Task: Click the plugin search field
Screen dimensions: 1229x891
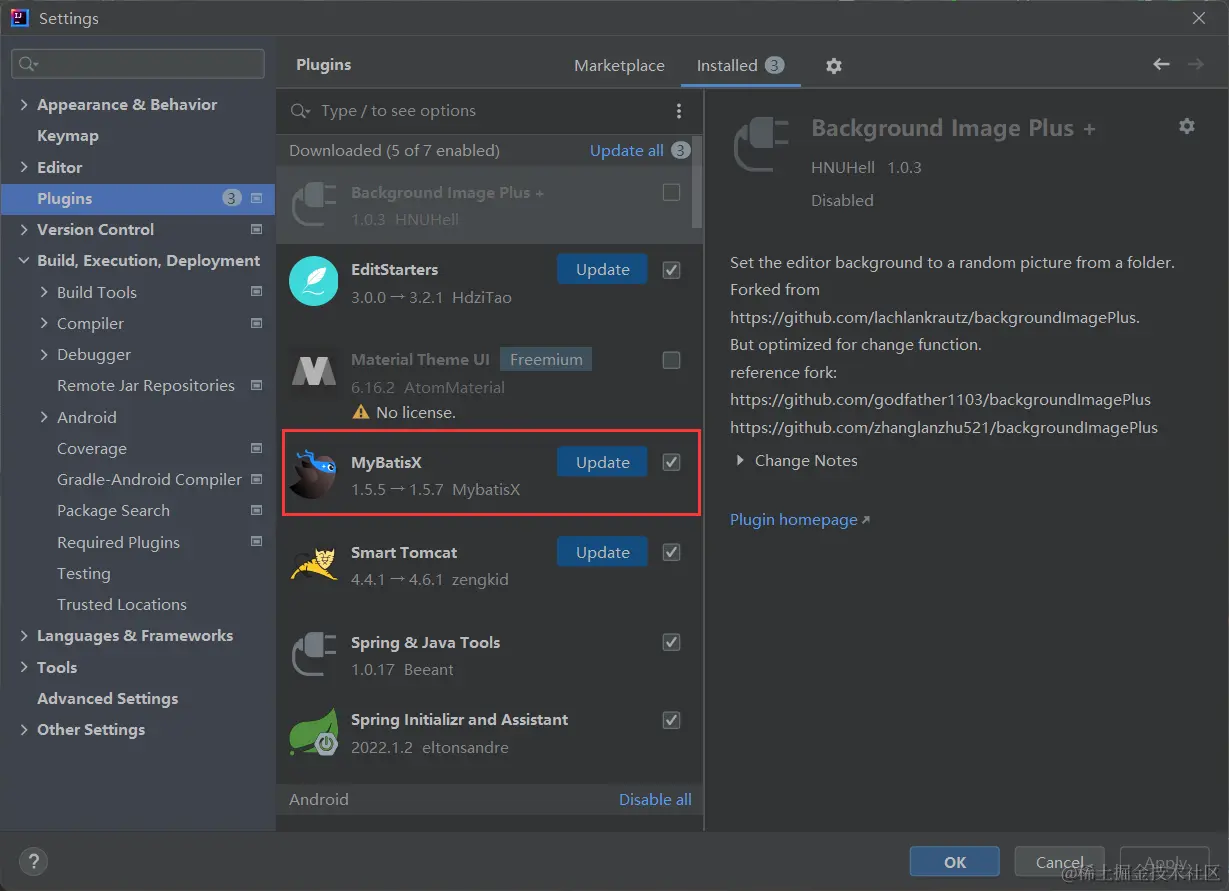Action: click(x=490, y=111)
